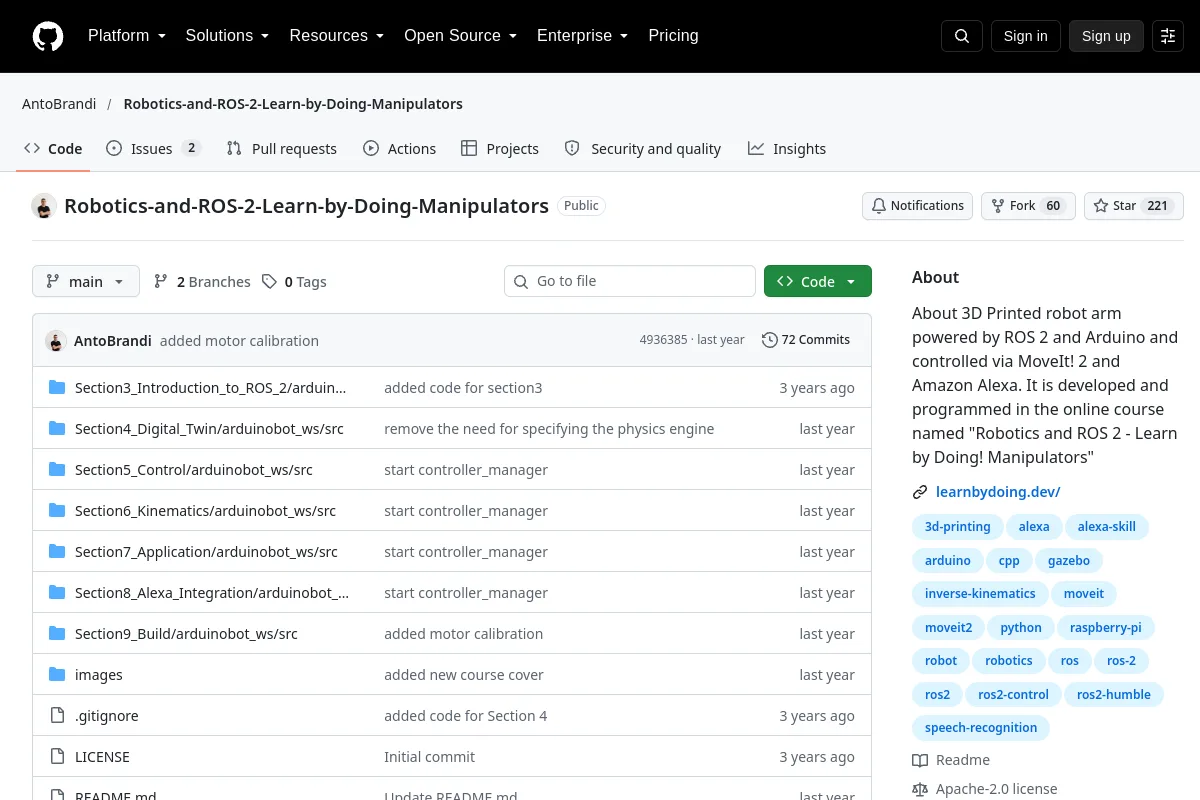Click the Fork icon

click(x=998, y=206)
